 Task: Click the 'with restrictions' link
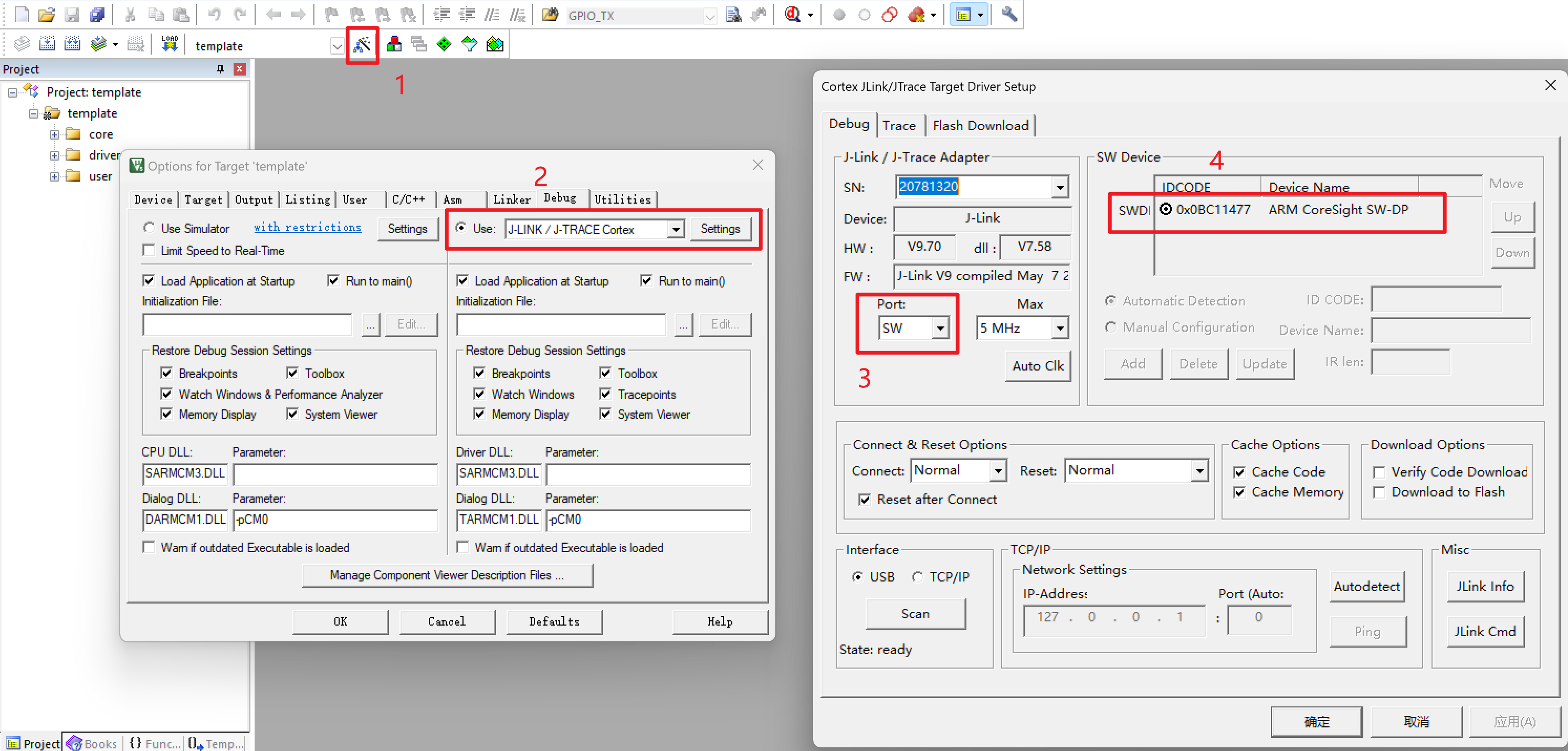[308, 228]
